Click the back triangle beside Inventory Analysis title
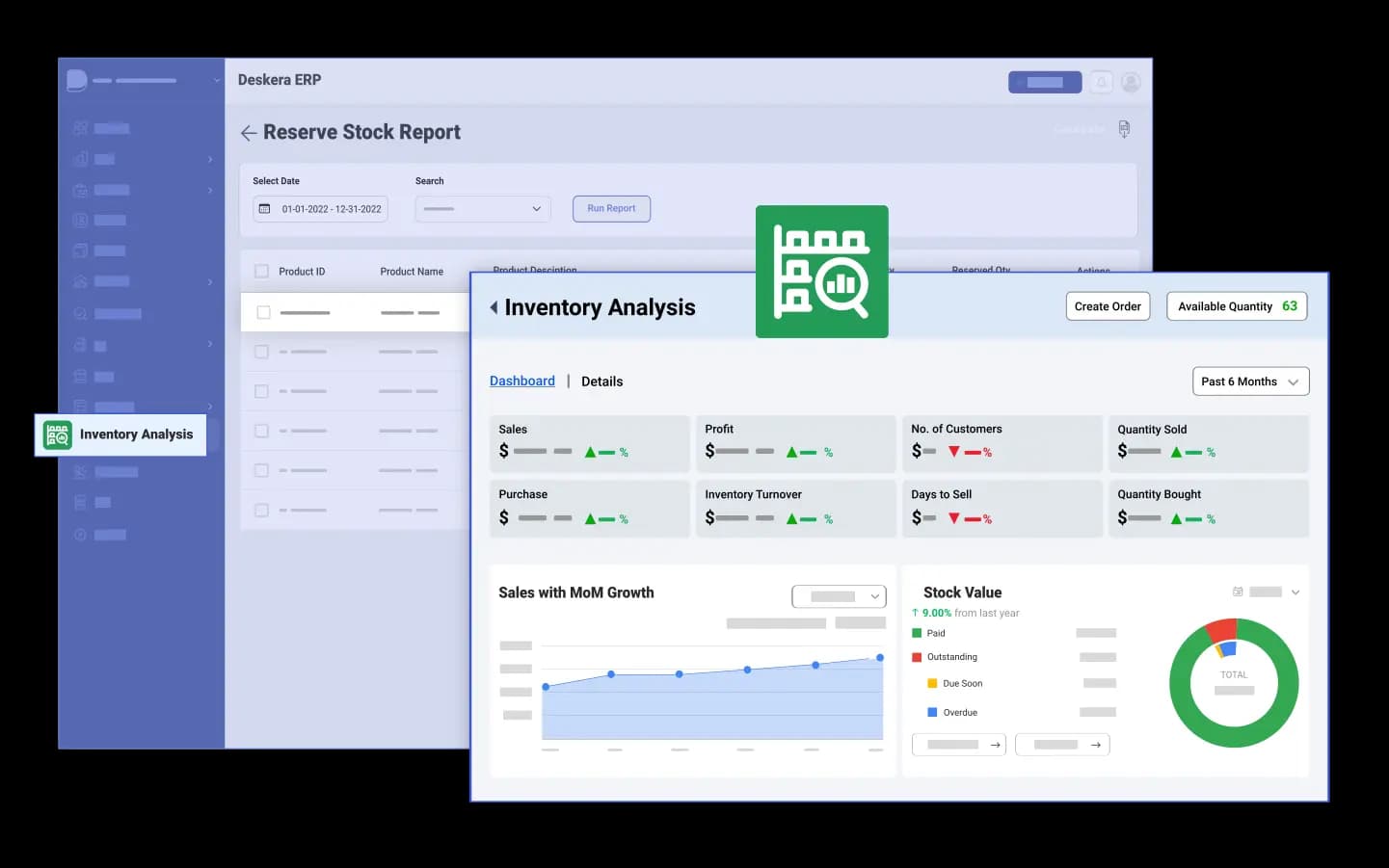The width and height of the screenshot is (1389, 868). point(494,307)
